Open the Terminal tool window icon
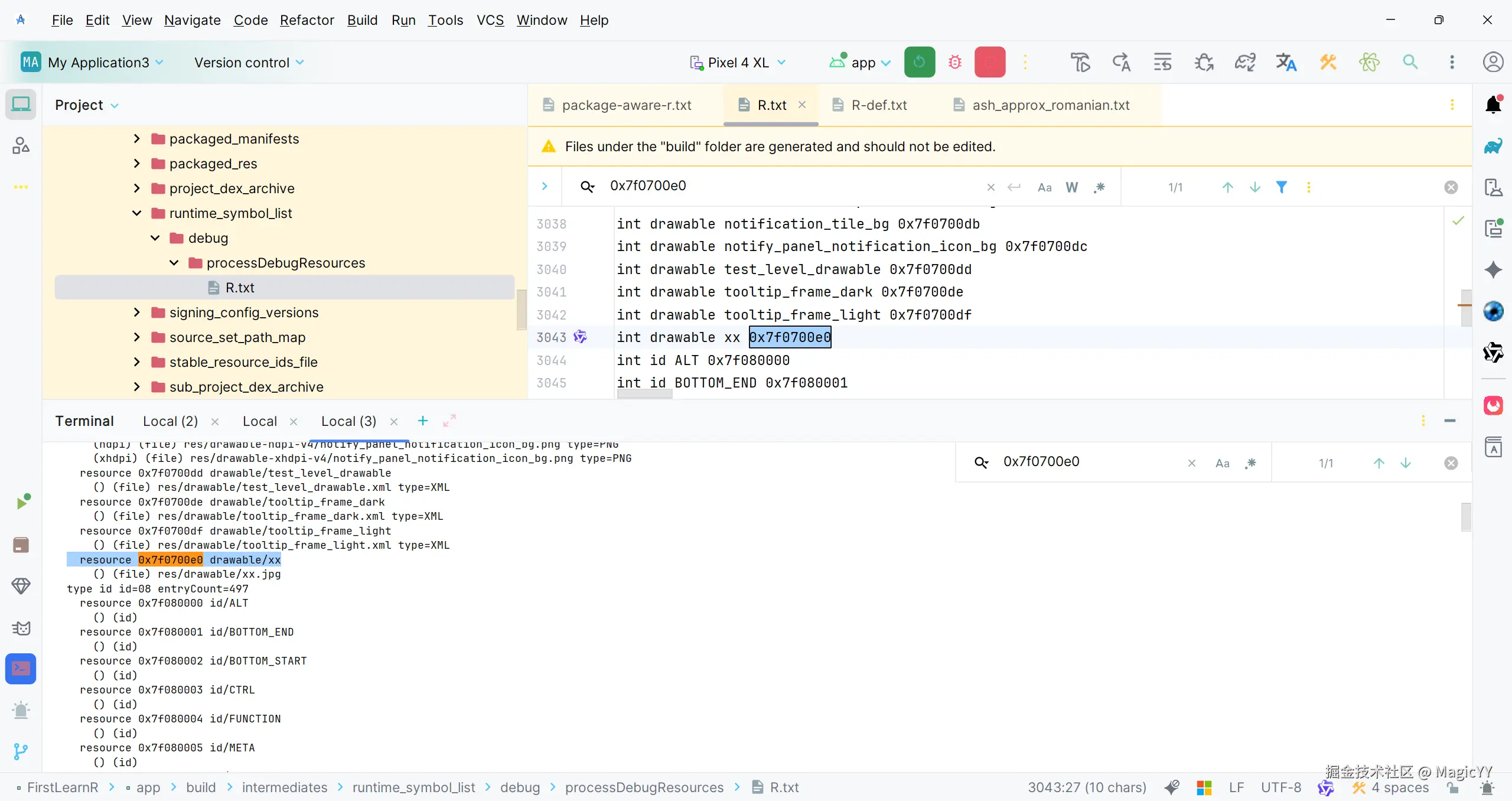 pos(21,669)
